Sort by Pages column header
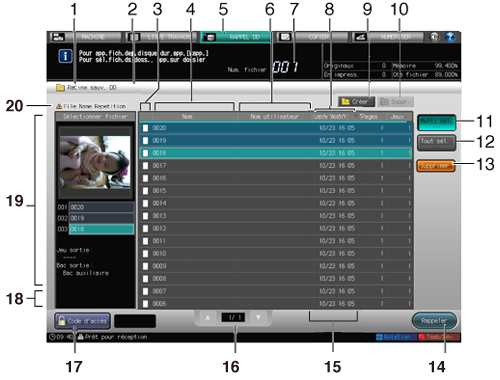 [x=370, y=117]
